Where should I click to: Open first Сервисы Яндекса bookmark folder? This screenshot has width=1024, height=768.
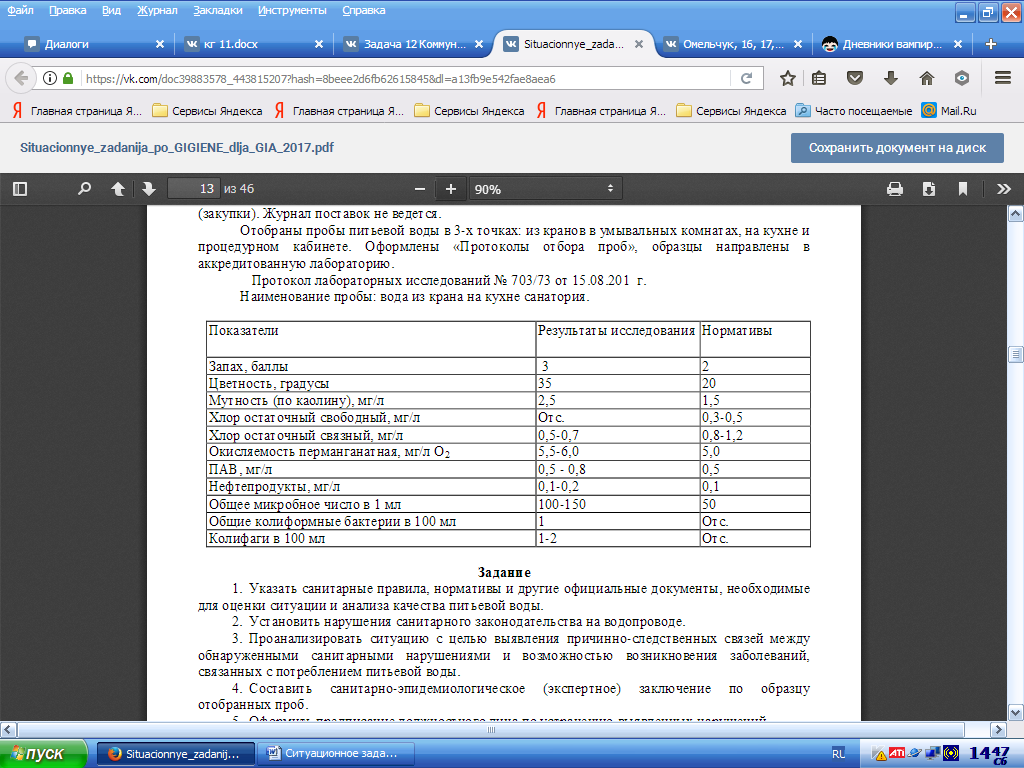(208, 111)
